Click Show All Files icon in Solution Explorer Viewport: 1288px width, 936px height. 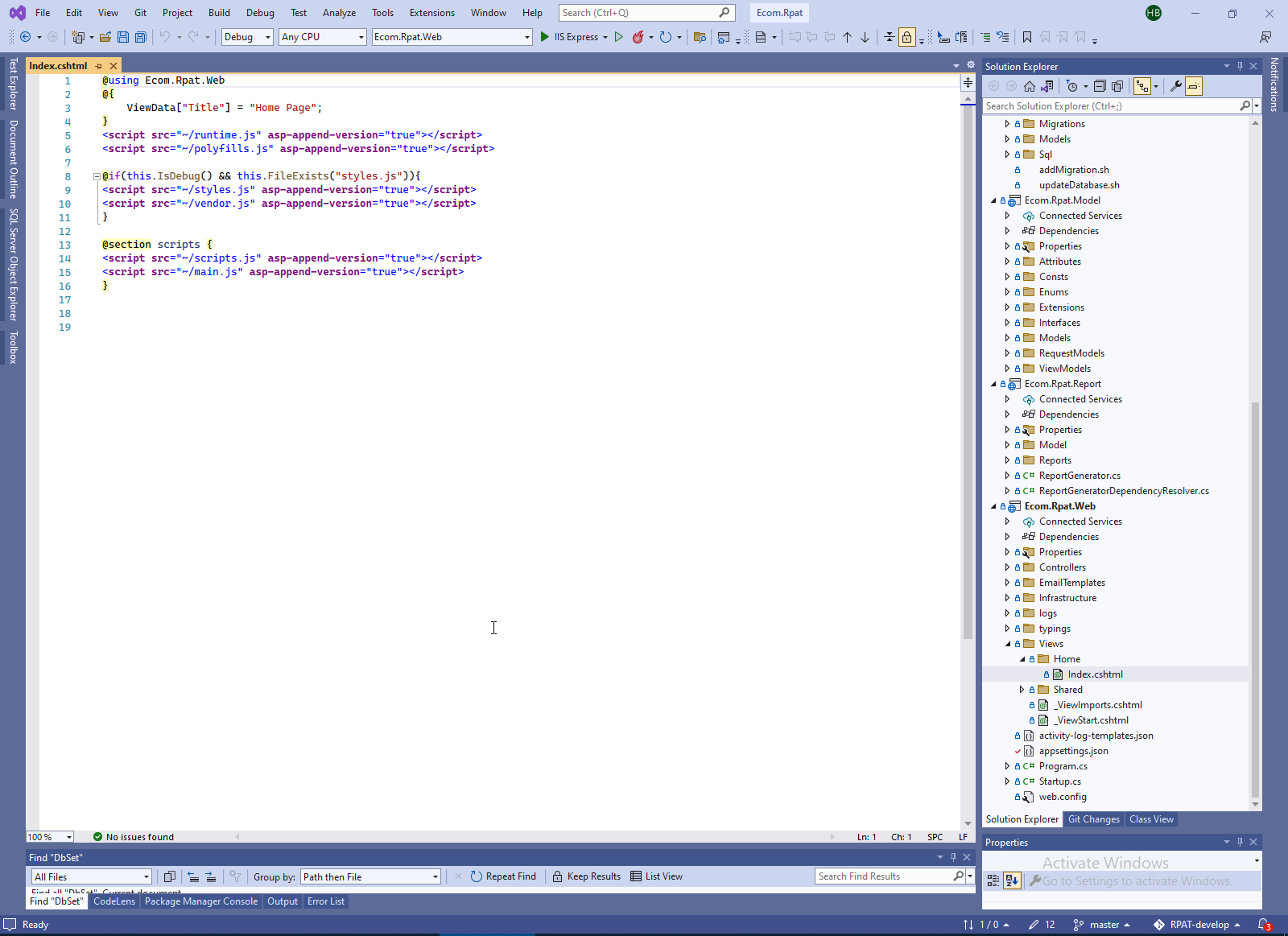[x=1117, y=86]
